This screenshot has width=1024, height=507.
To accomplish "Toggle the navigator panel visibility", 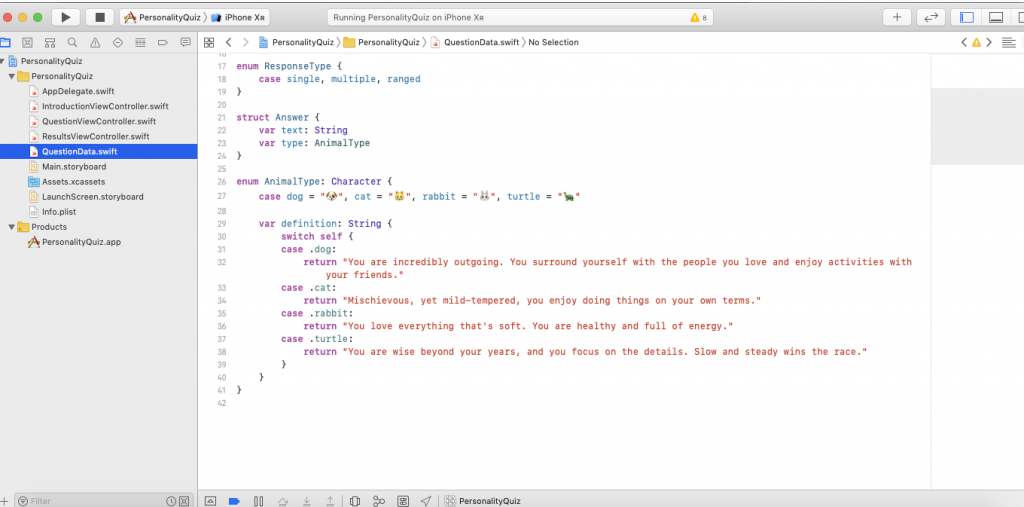I will 967,18.
